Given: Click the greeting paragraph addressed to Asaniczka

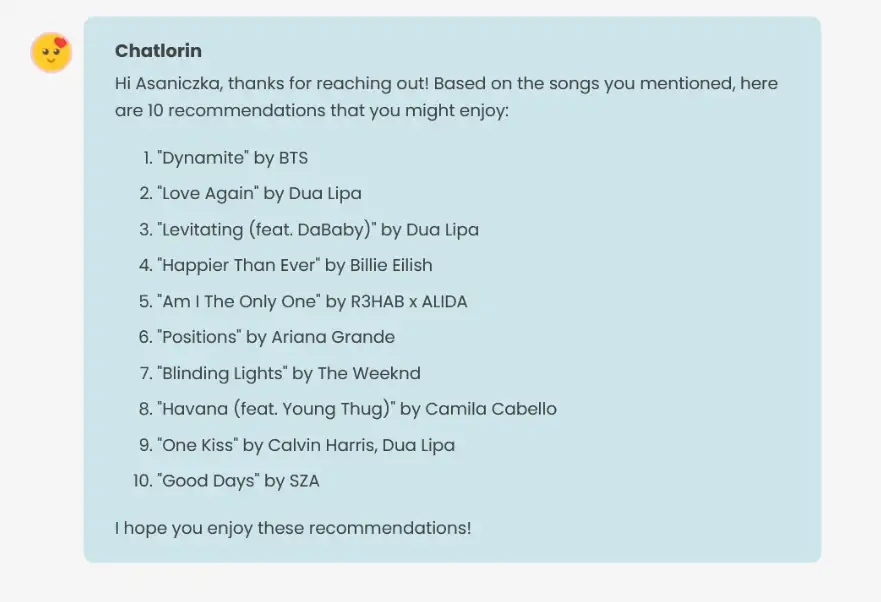Looking at the screenshot, I should coord(446,96).
